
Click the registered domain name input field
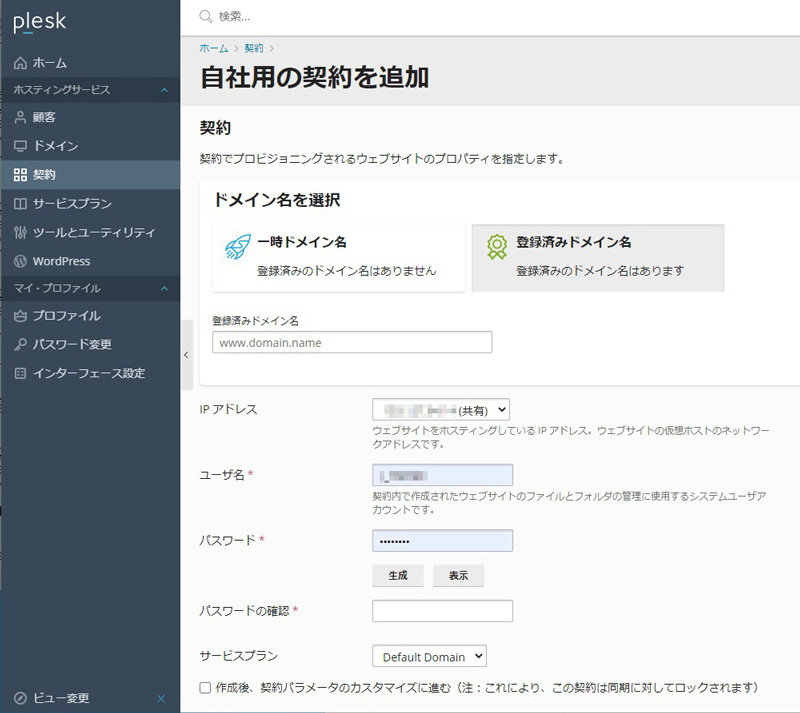click(352, 343)
